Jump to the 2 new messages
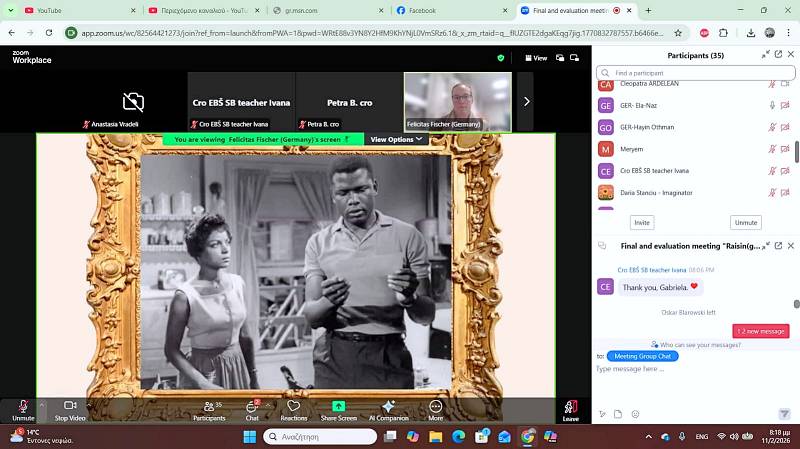The width and height of the screenshot is (800, 449). click(761, 331)
